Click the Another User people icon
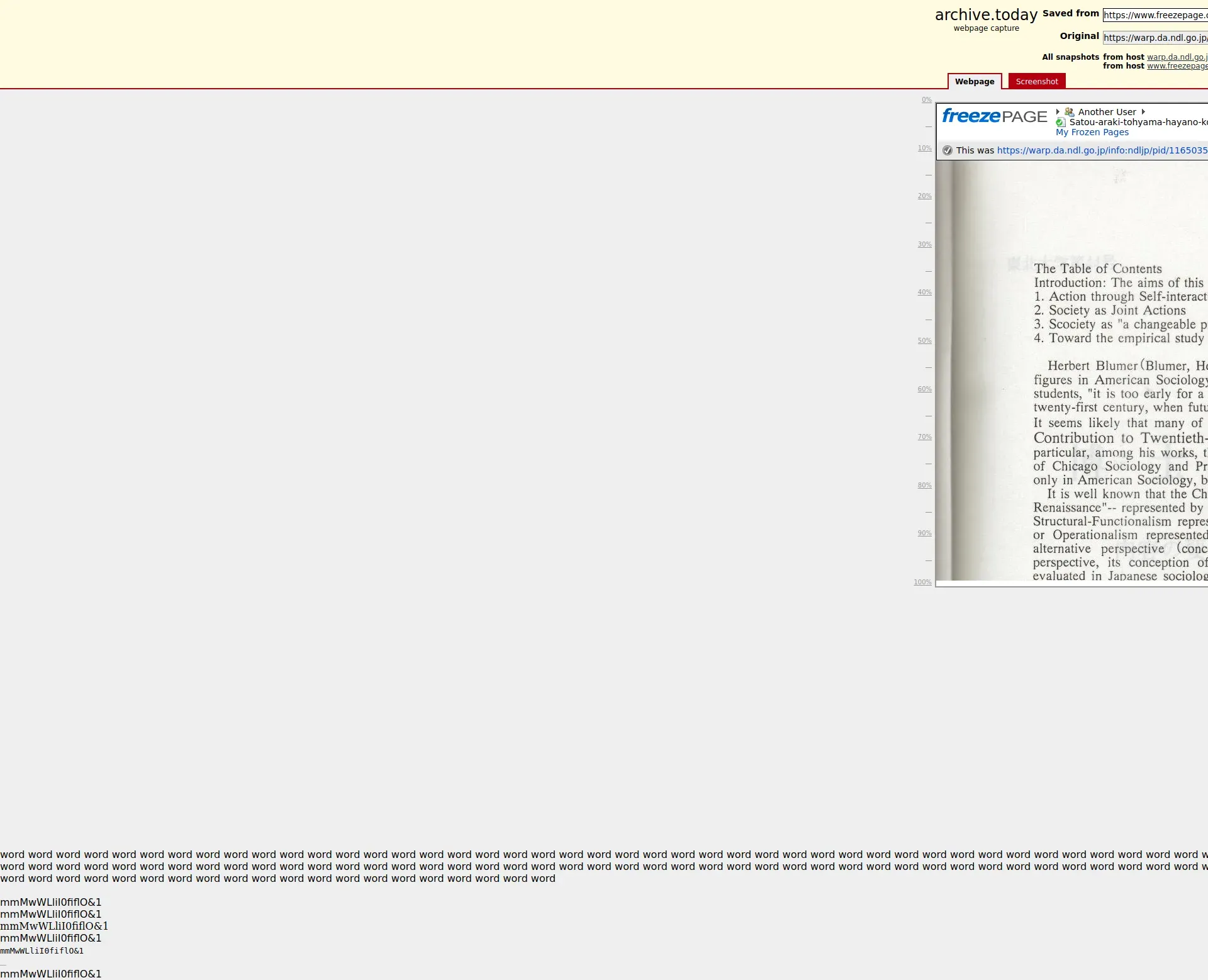Viewport: 1208px width, 980px height. click(x=1069, y=112)
